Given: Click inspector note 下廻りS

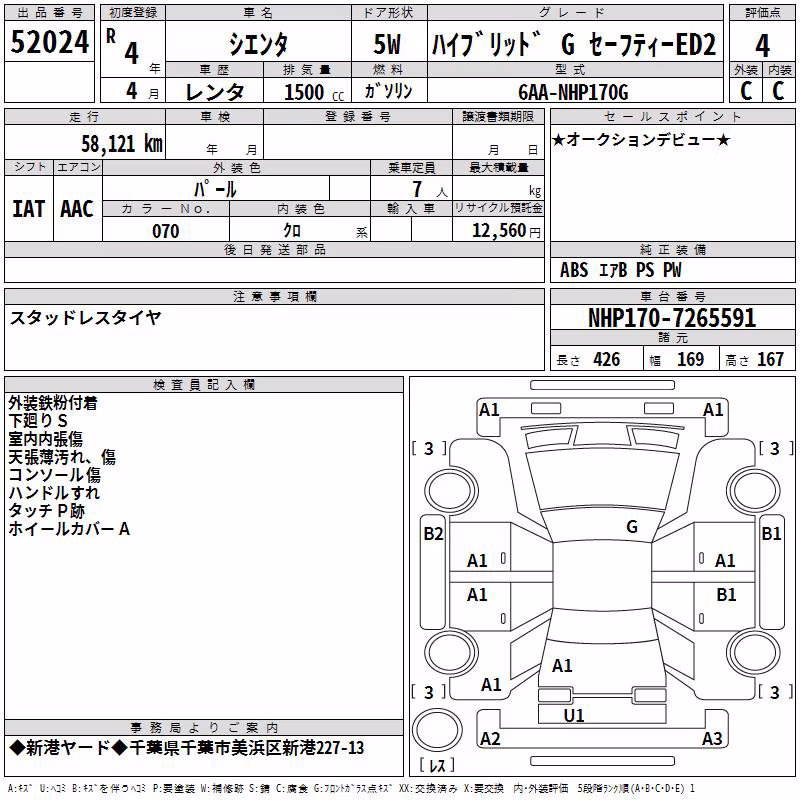Looking at the screenshot, I should click(38, 421).
